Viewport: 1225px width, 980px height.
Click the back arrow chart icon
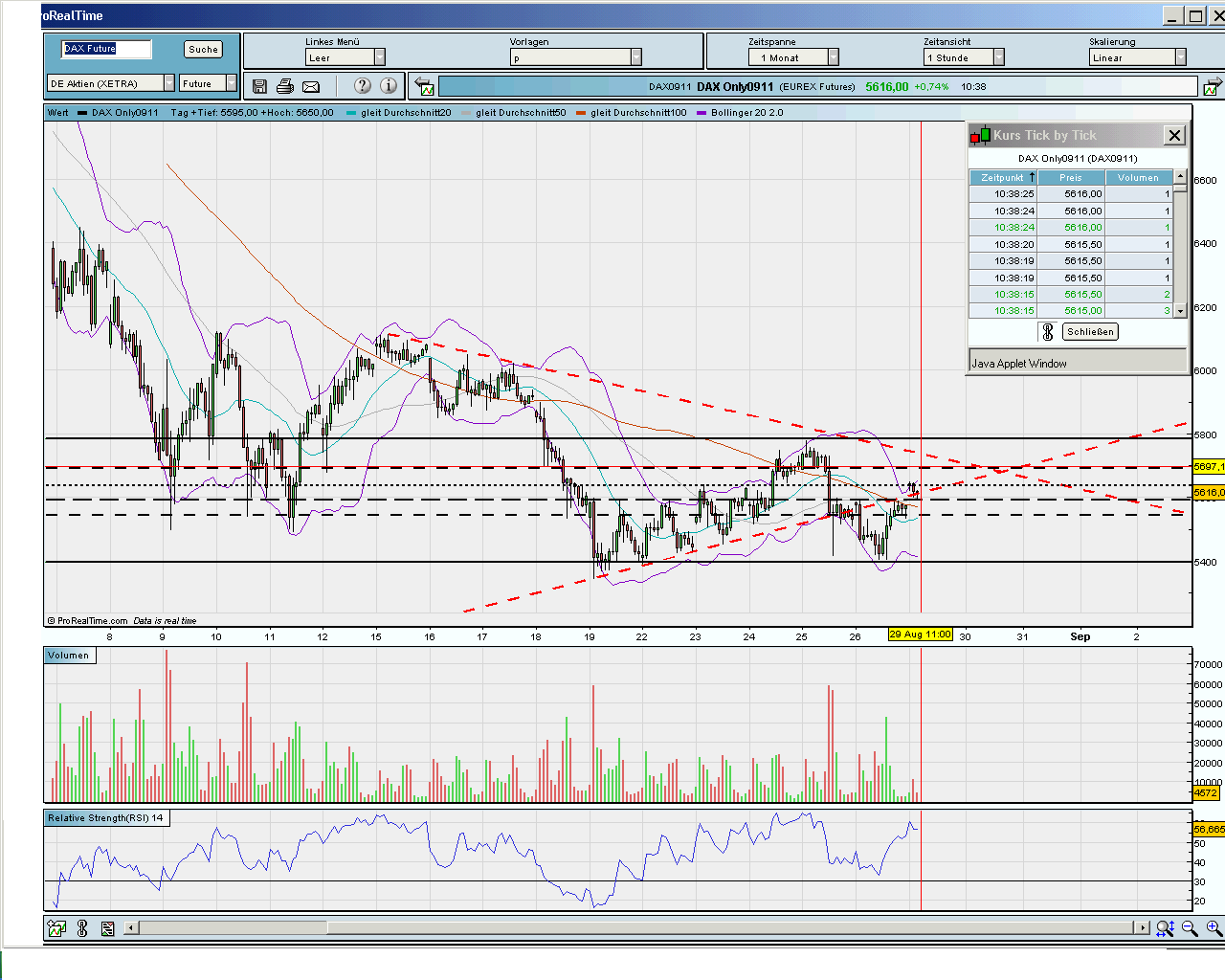click(422, 84)
